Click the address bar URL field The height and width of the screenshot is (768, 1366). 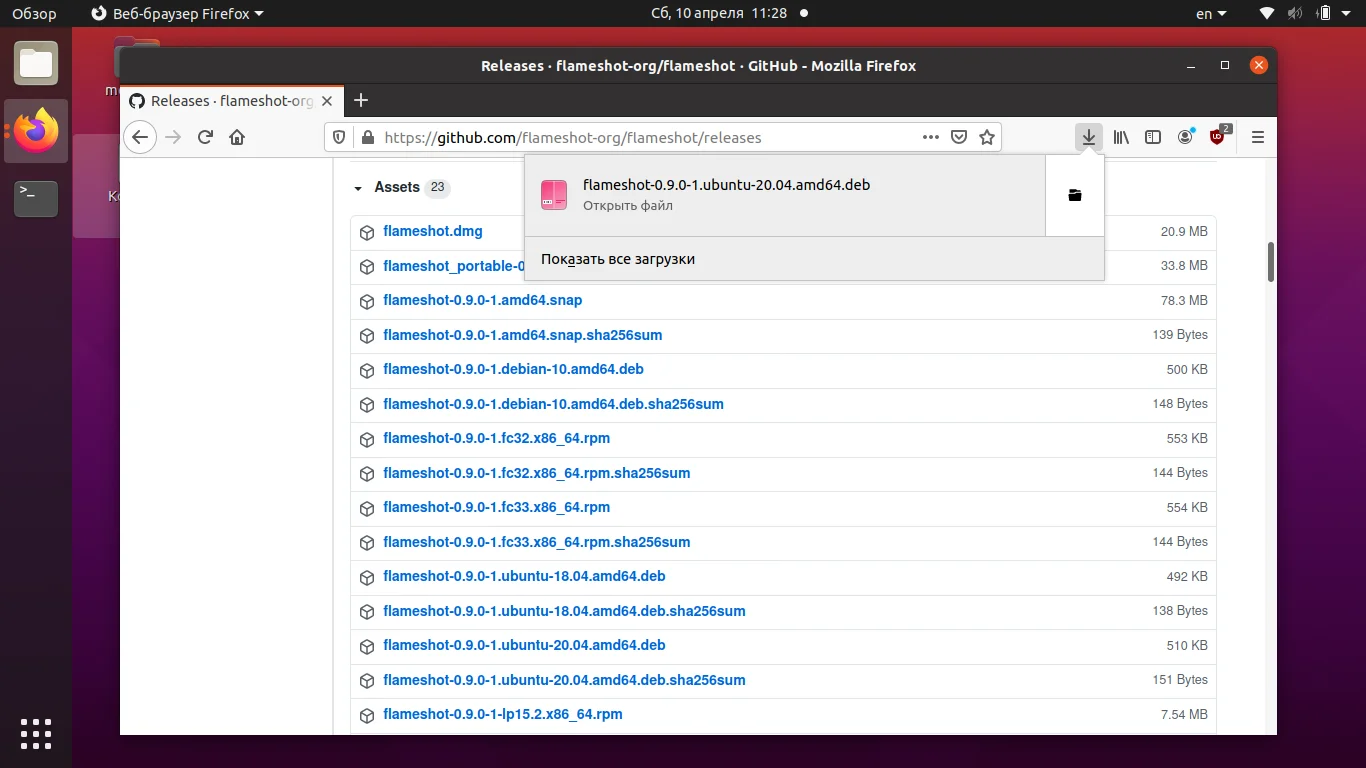coord(600,137)
